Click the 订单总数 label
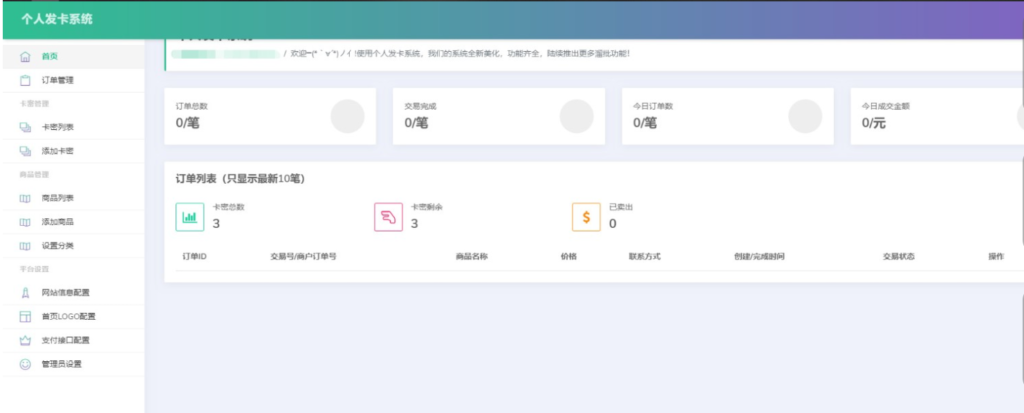This screenshot has width=1024, height=413. 191,106
